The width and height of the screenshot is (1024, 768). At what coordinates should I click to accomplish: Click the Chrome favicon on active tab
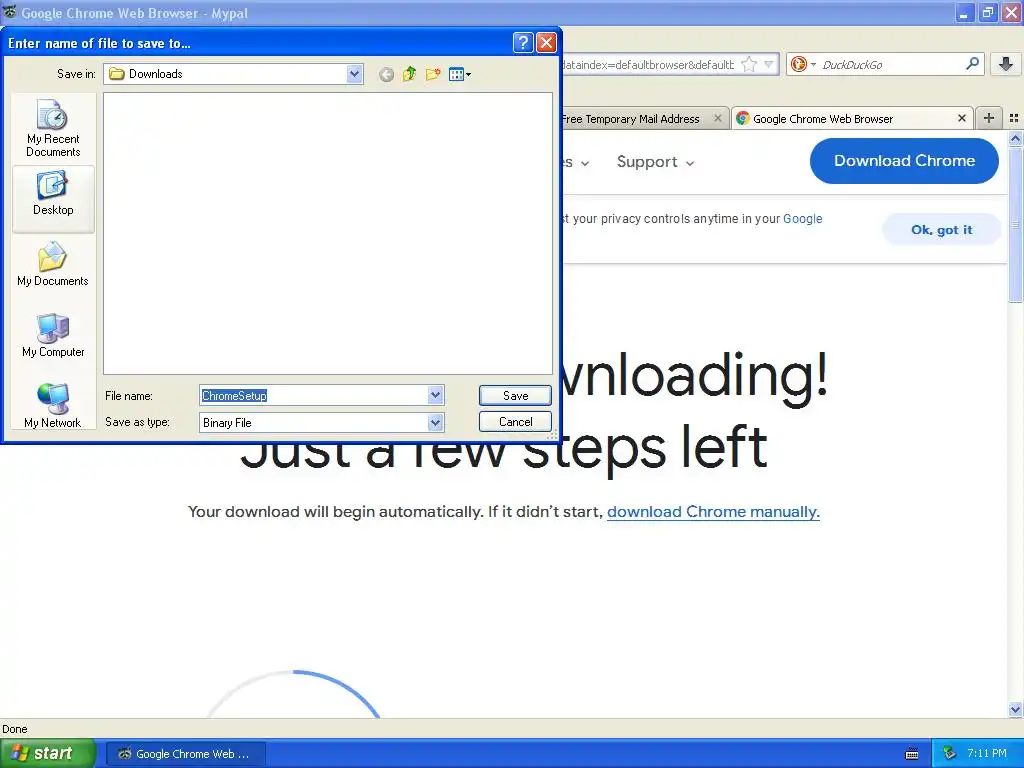(743, 118)
